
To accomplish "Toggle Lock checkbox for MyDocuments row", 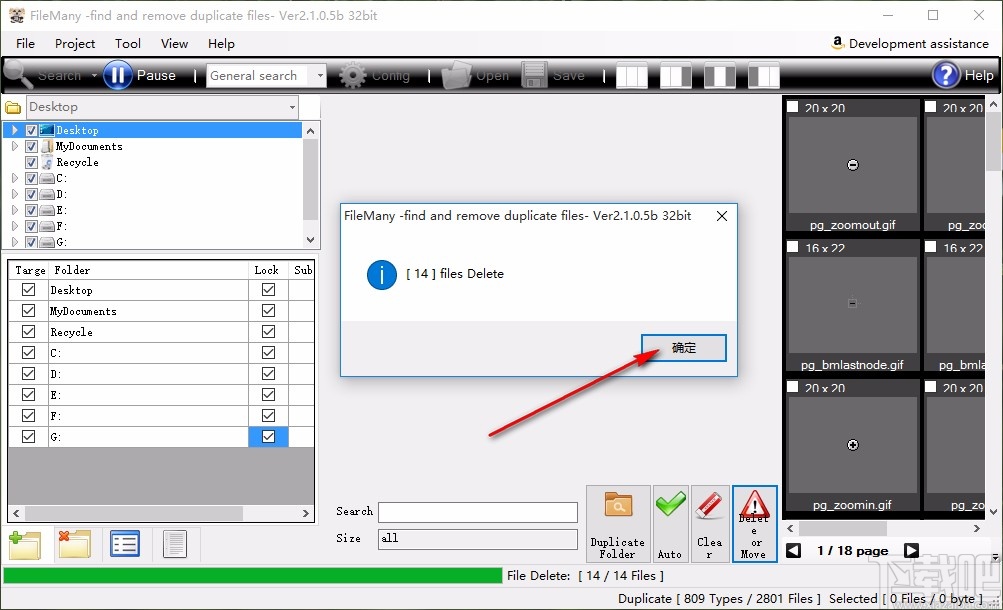I will point(269,311).
